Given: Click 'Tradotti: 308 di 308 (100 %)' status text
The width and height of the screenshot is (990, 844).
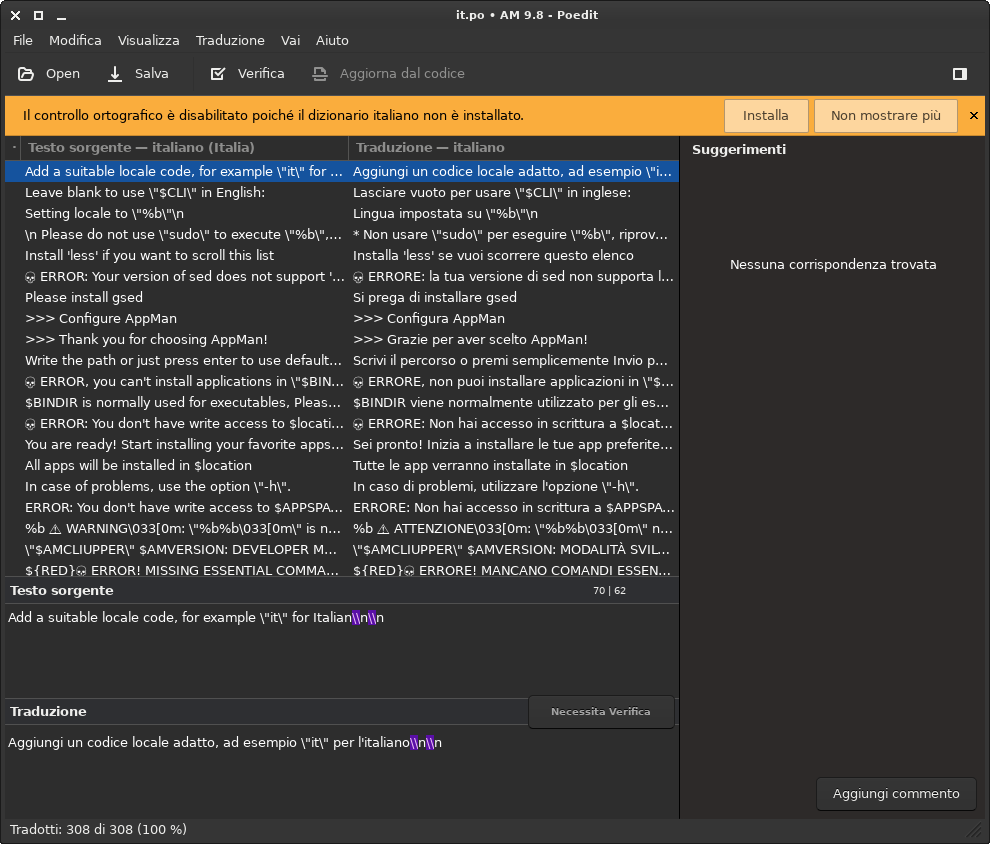Looking at the screenshot, I should point(98,829).
